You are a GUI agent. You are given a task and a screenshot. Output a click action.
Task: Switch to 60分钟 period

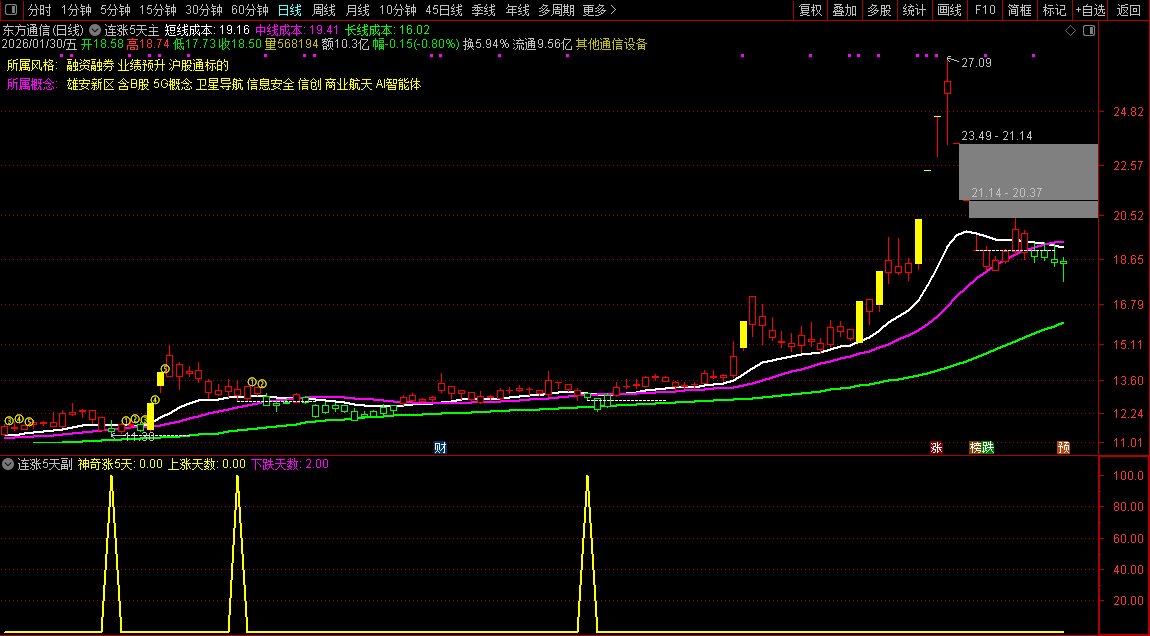click(x=250, y=10)
